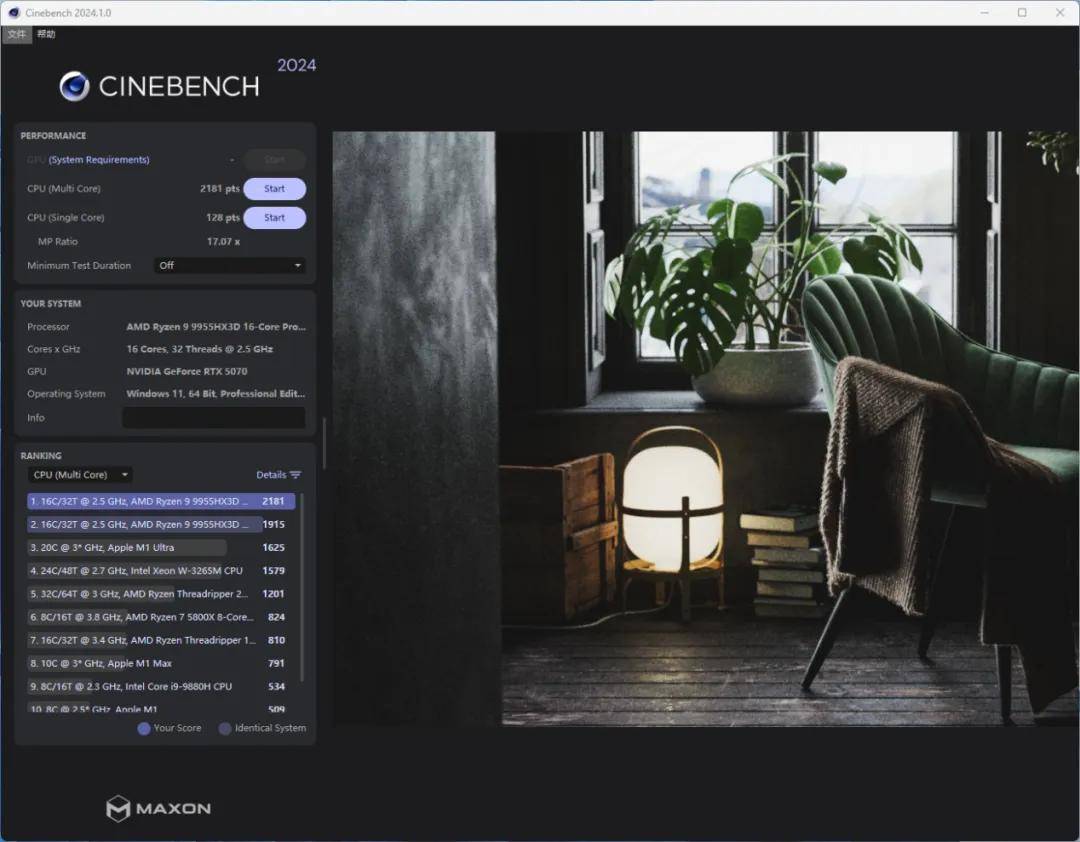Viewport: 1080px width, 842px height.
Task: Click the Cinebench logo sphere icon
Action: (74, 86)
